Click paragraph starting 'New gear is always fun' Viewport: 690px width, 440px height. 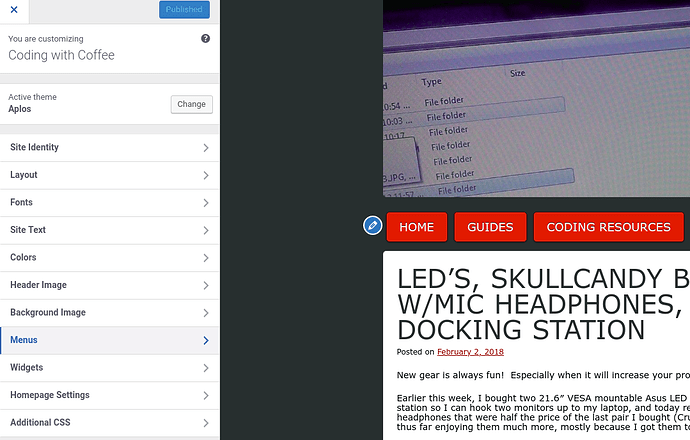click(x=543, y=375)
